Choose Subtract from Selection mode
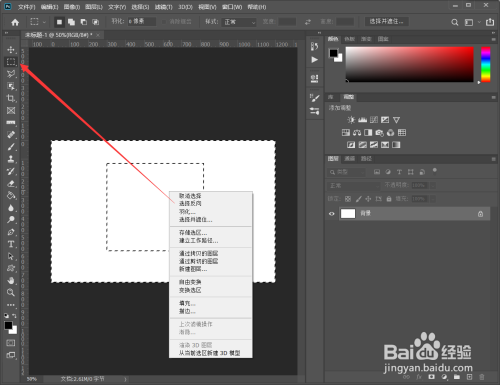This screenshot has height=385, width=500. [x=84, y=22]
